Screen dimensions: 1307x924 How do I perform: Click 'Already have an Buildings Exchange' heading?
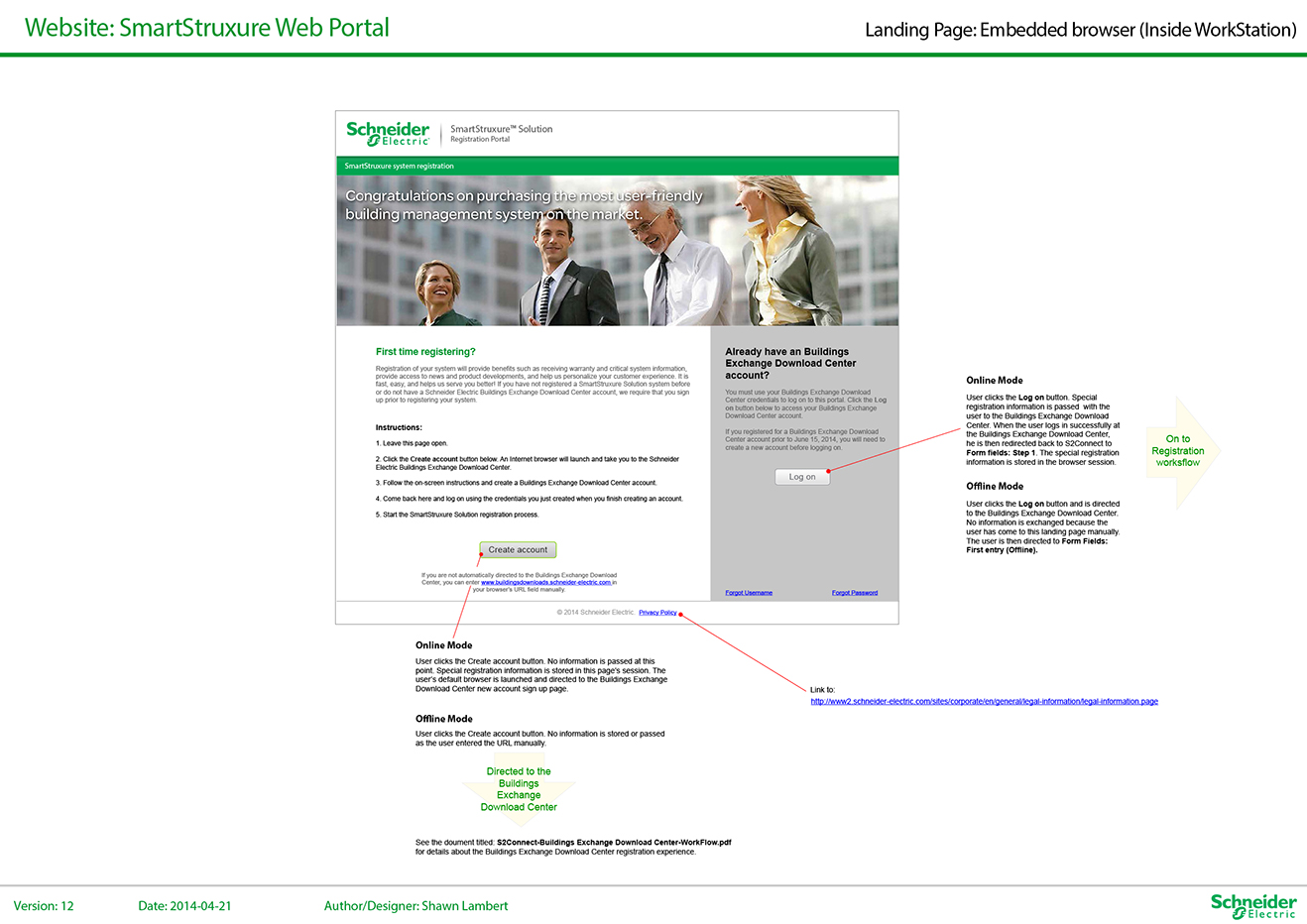(790, 363)
